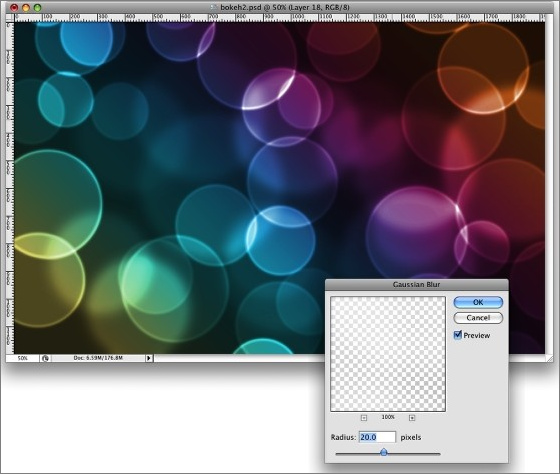Click the Radius slider handle

(x=384, y=452)
